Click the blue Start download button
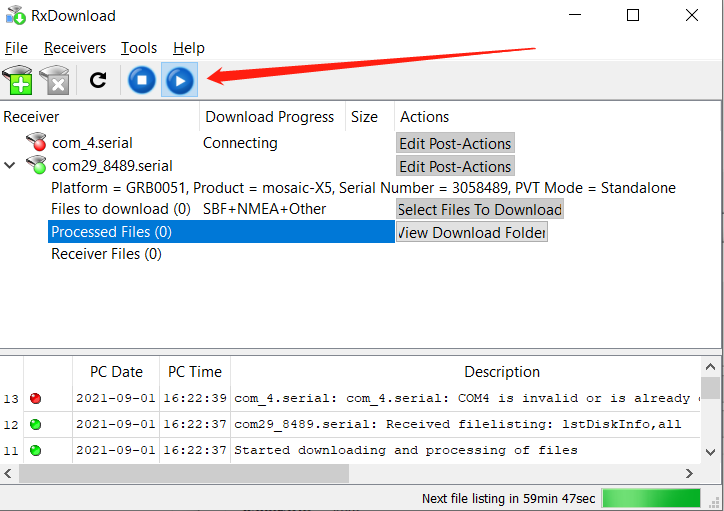This screenshot has height=511, width=724. (180, 80)
